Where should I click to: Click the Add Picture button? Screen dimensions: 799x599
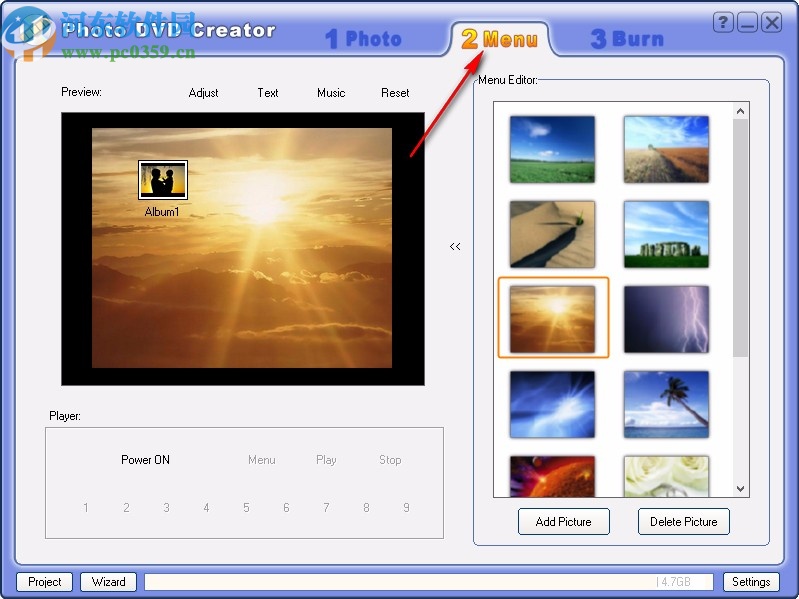pyautogui.click(x=564, y=522)
